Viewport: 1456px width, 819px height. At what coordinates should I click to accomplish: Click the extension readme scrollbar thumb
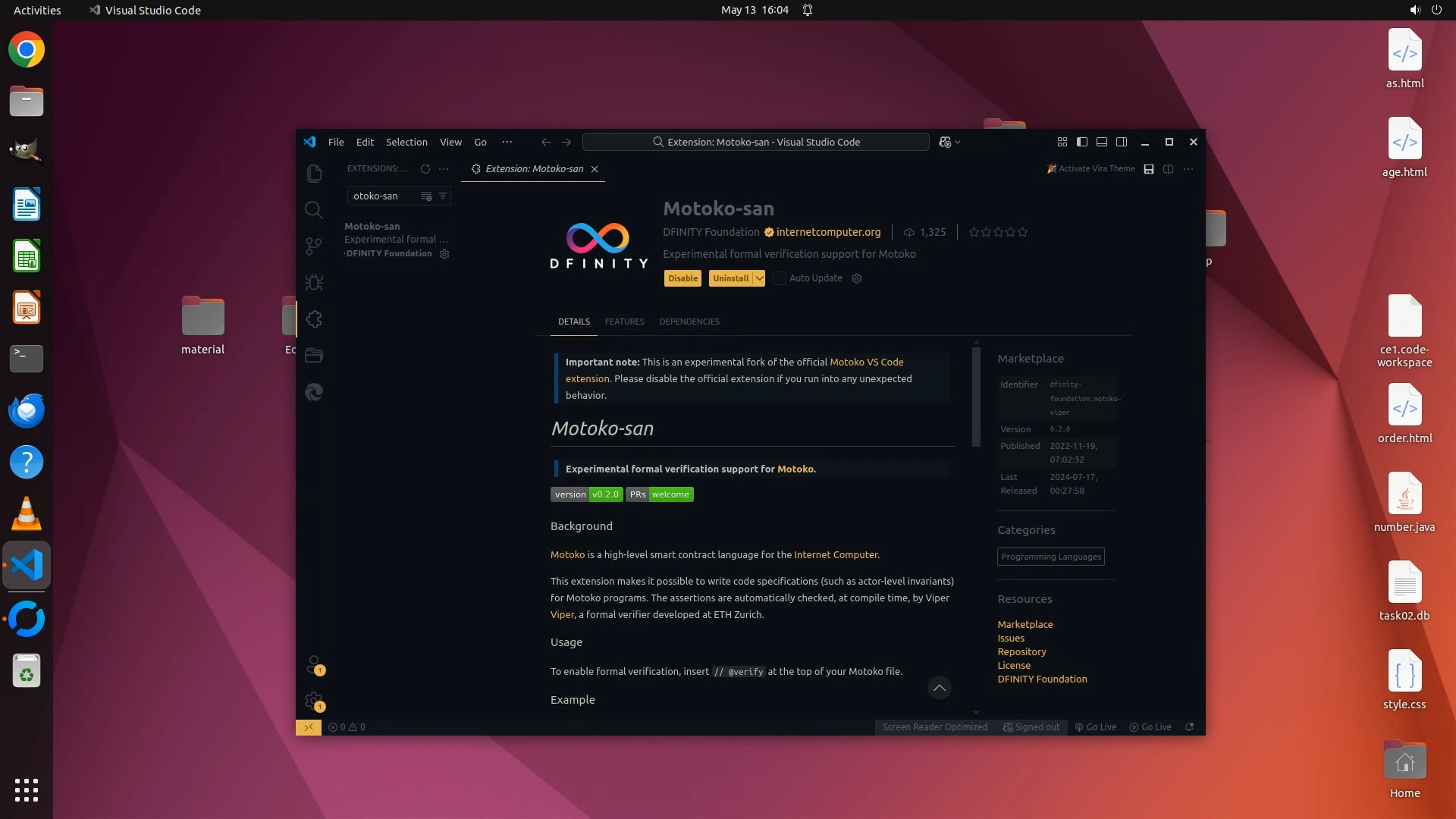[x=976, y=396]
